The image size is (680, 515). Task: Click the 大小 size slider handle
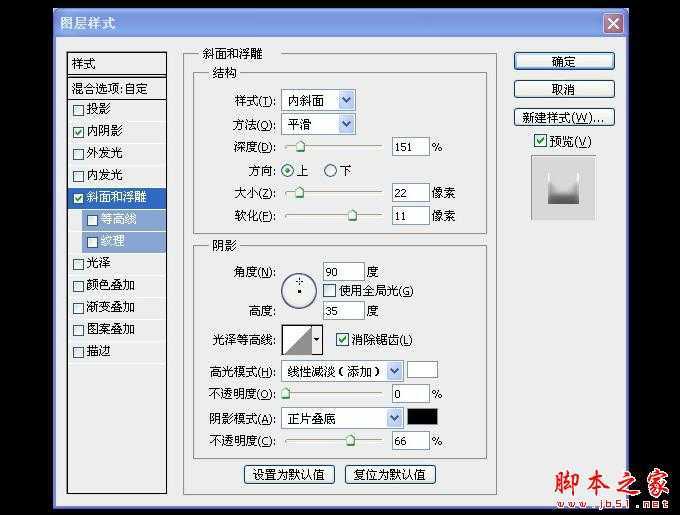point(299,192)
